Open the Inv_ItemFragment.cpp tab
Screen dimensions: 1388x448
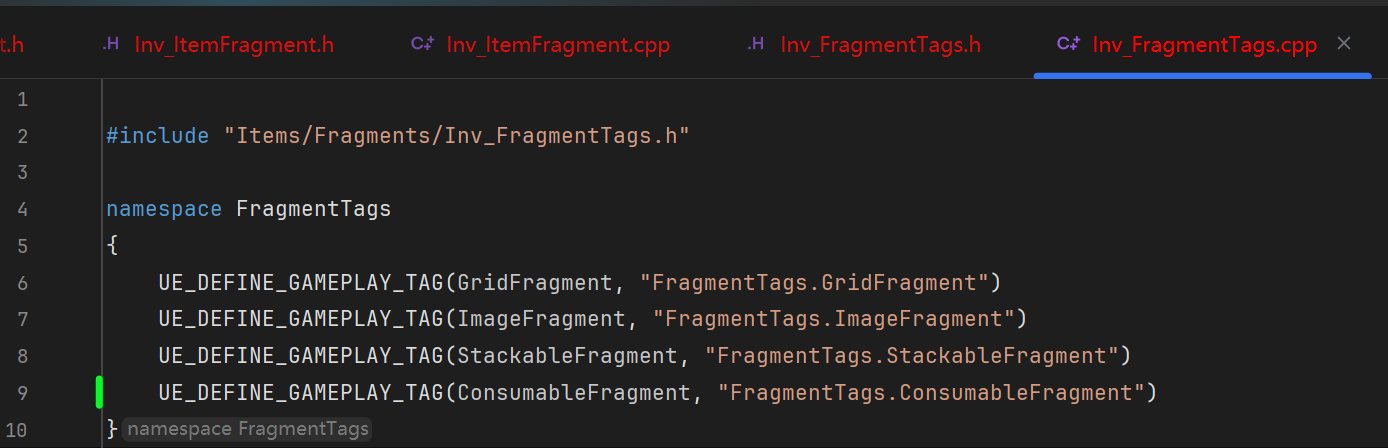[x=557, y=45]
